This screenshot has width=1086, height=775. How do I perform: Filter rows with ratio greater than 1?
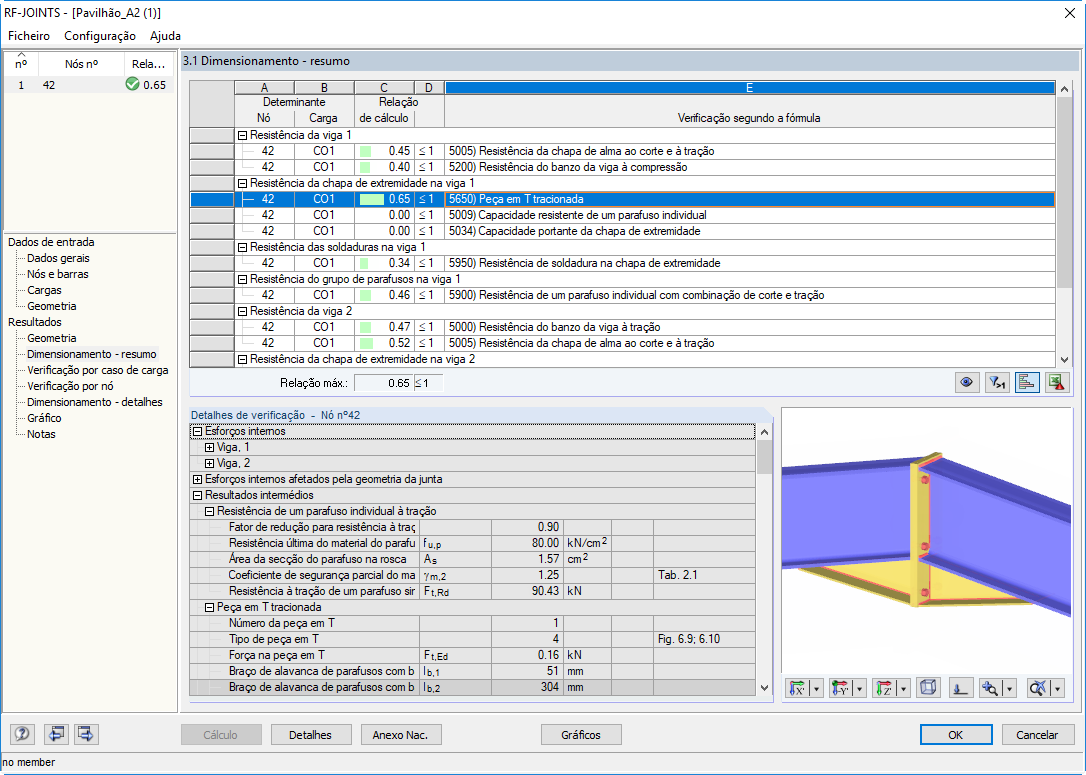click(997, 382)
